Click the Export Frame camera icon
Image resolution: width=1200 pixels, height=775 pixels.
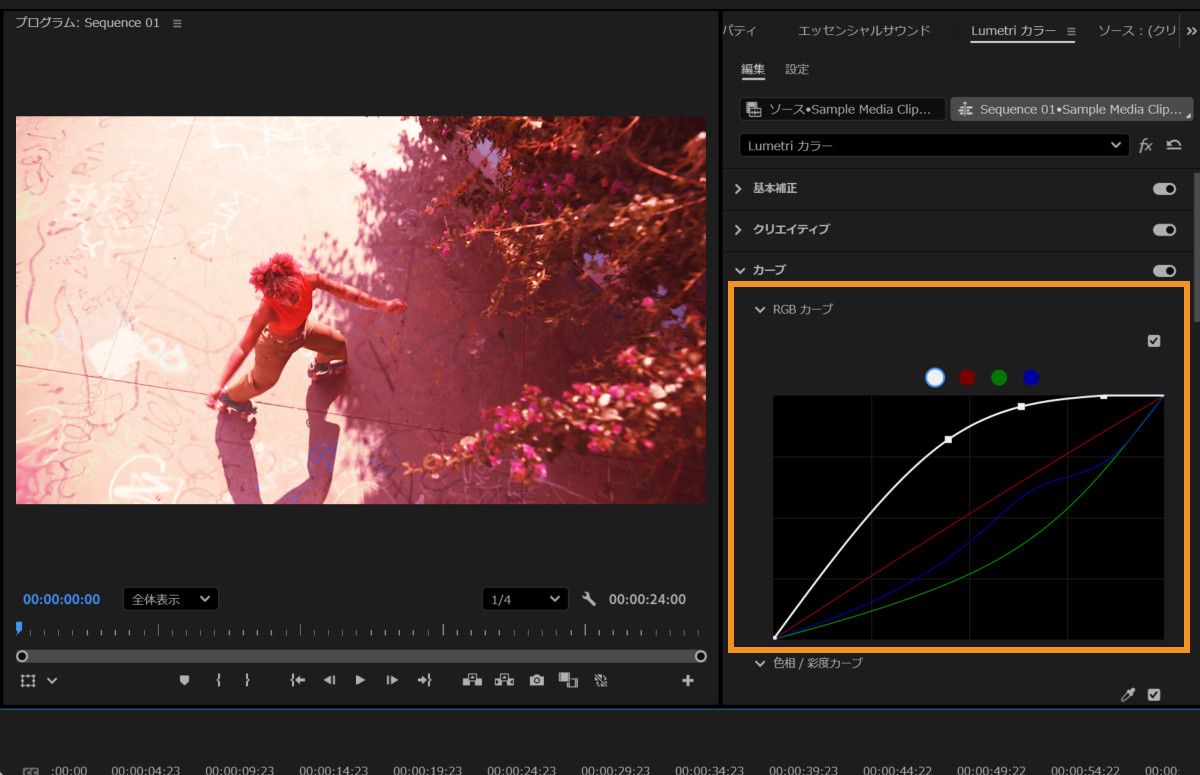(x=537, y=680)
